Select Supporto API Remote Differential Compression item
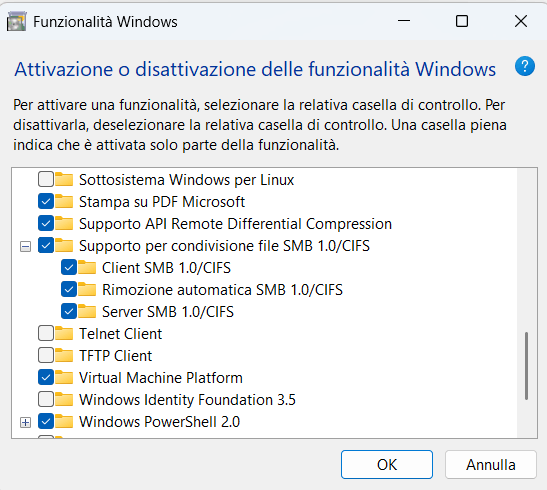 click(x=235, y=224)
